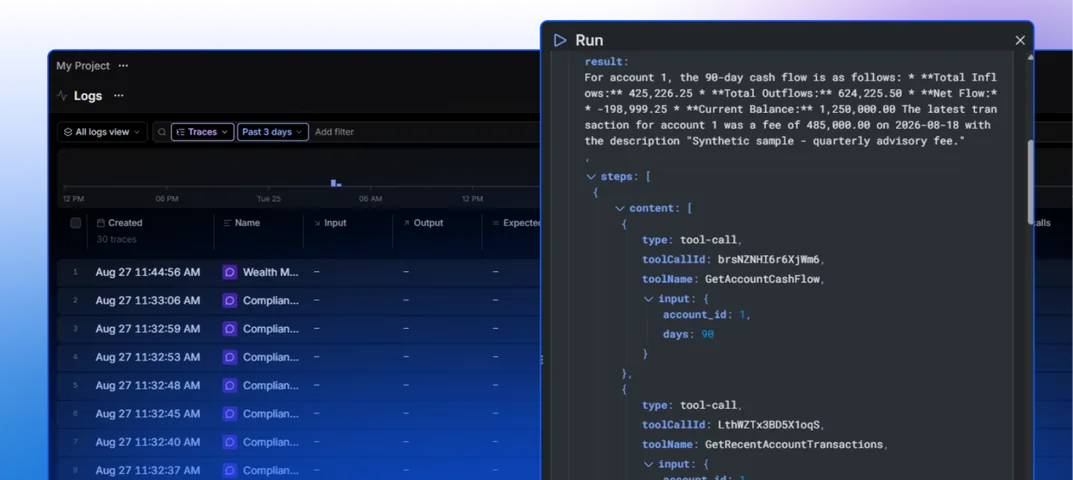
Task: Click the Logs activity pulse icon
Action: [62, 96]
